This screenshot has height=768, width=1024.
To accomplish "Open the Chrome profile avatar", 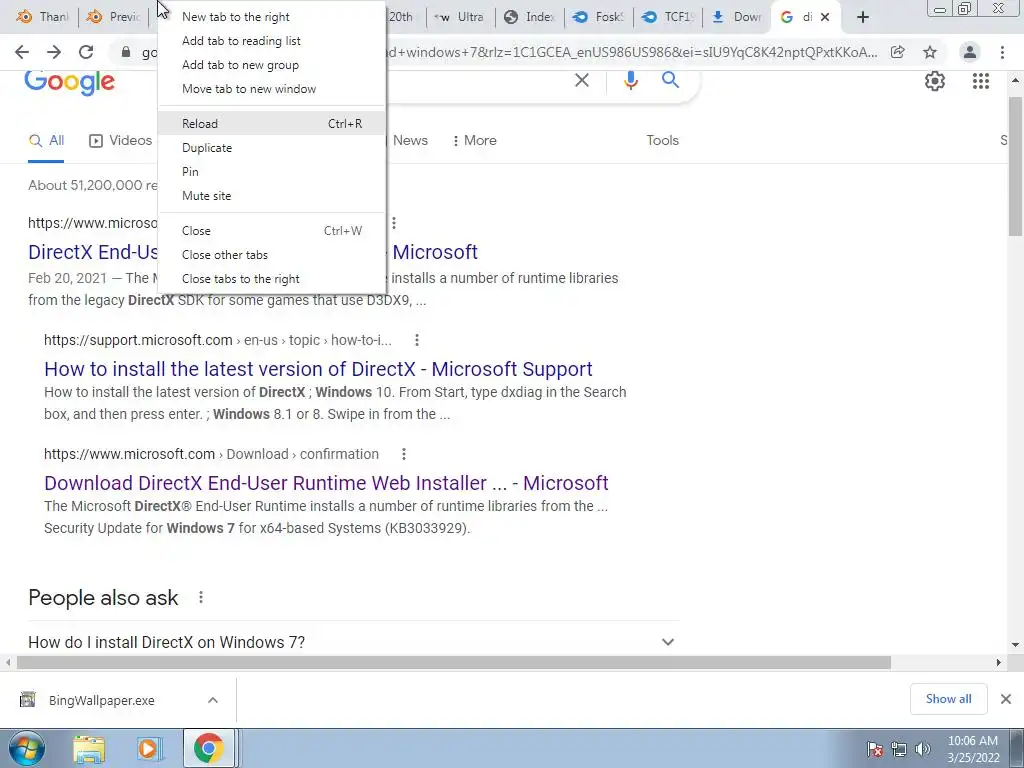I will coord(970,52).
